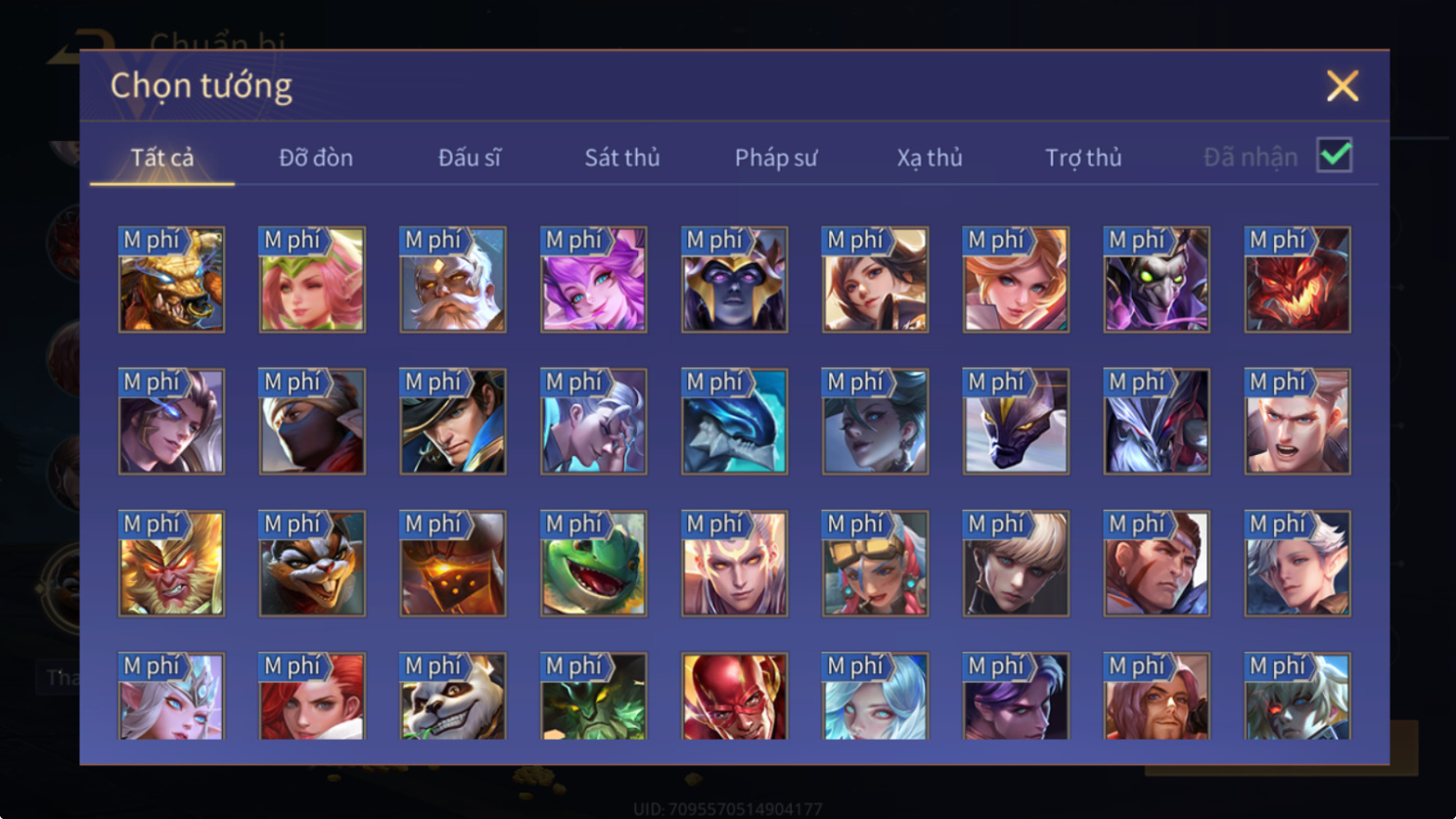Choose the white-bearded old man hero
Image resolution: width=1456 pixels, height=819 pixels.
tap(453, 280)
